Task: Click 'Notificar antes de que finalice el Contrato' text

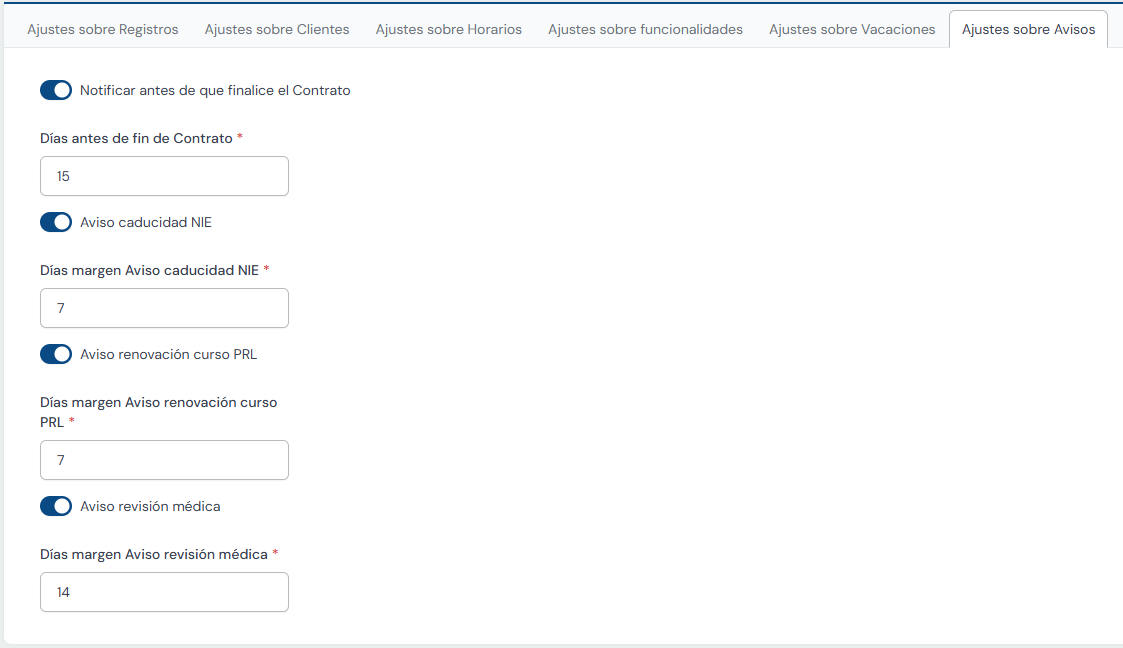Action: [215, 90]
